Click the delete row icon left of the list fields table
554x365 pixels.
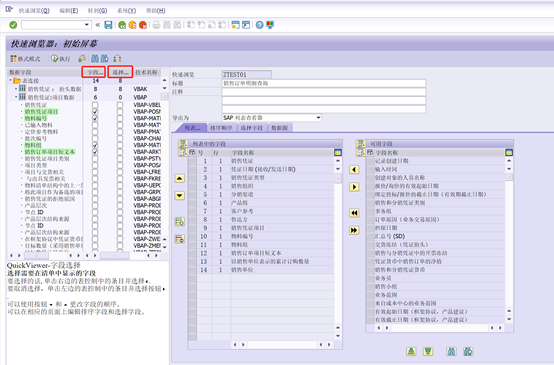pos(179,239)
